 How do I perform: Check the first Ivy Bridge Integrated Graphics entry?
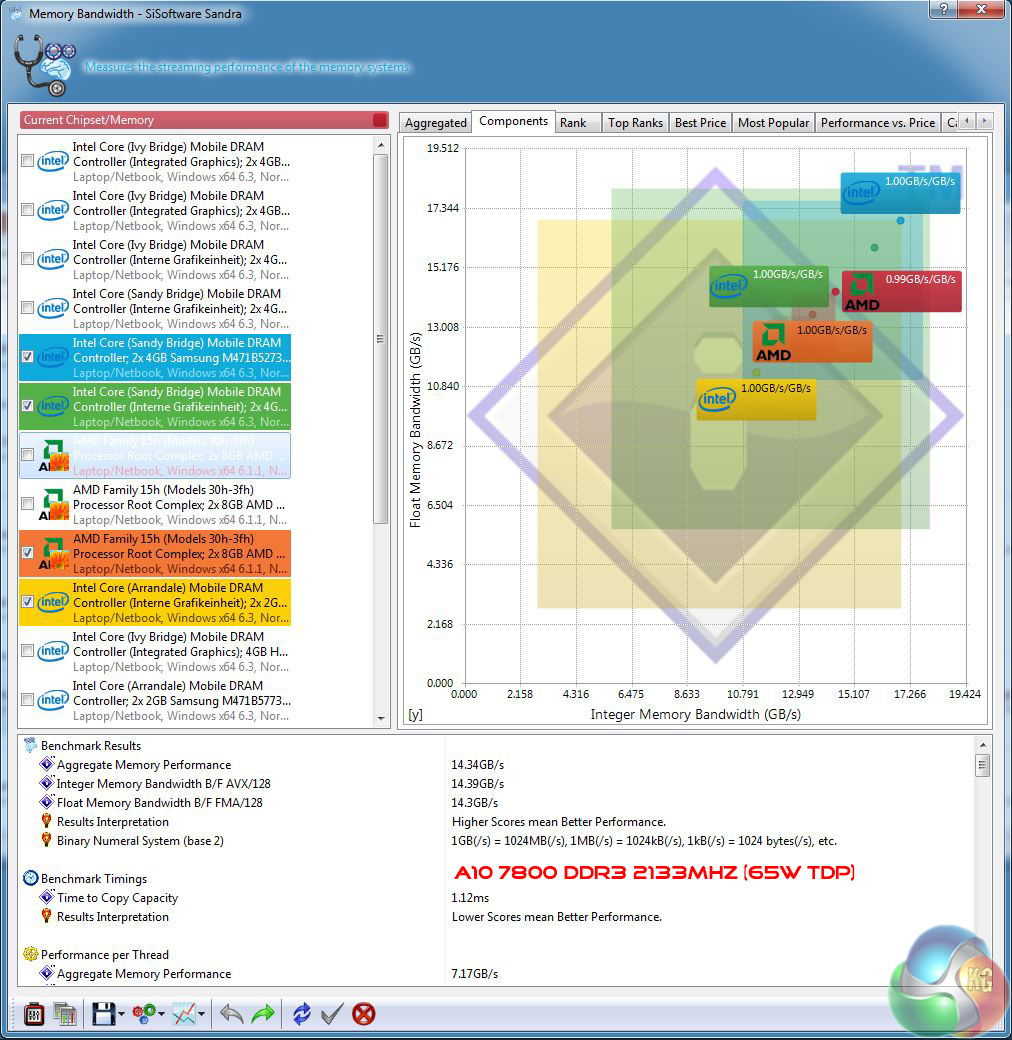27,161
